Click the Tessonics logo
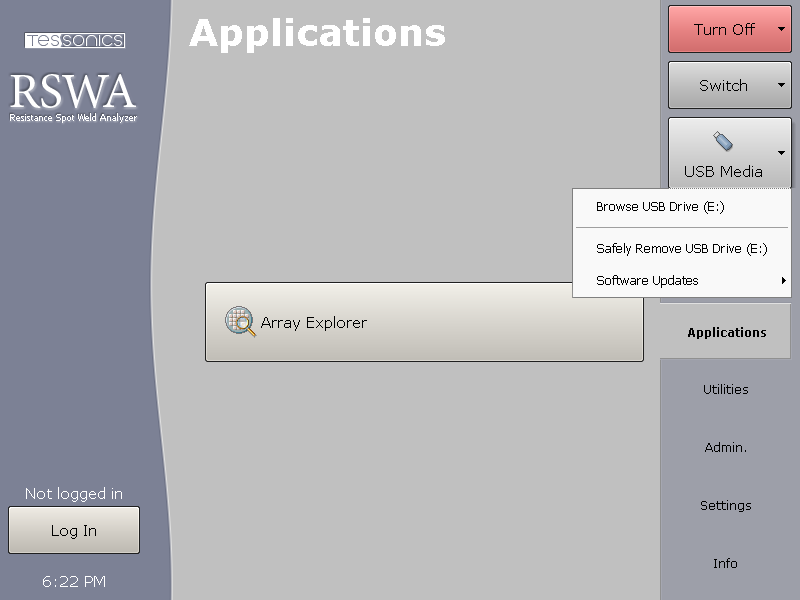The image size is (800, 600). coord(74,40)
